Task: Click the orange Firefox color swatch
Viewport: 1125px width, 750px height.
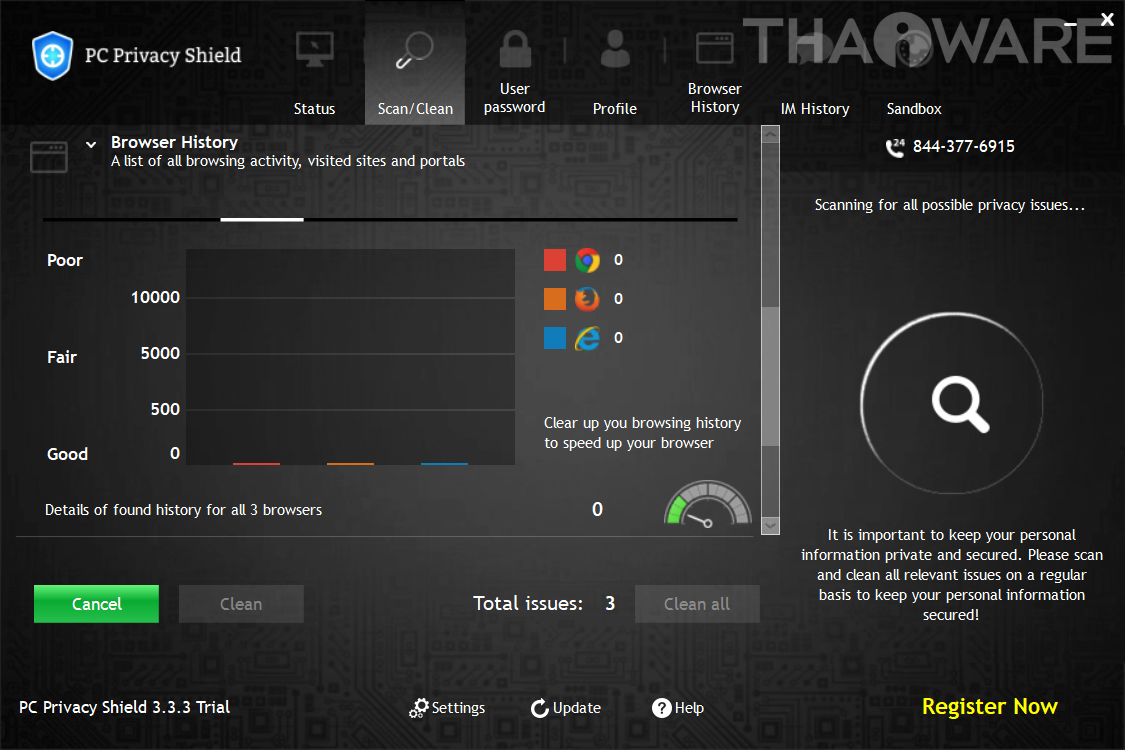Action: click(555, 299)
